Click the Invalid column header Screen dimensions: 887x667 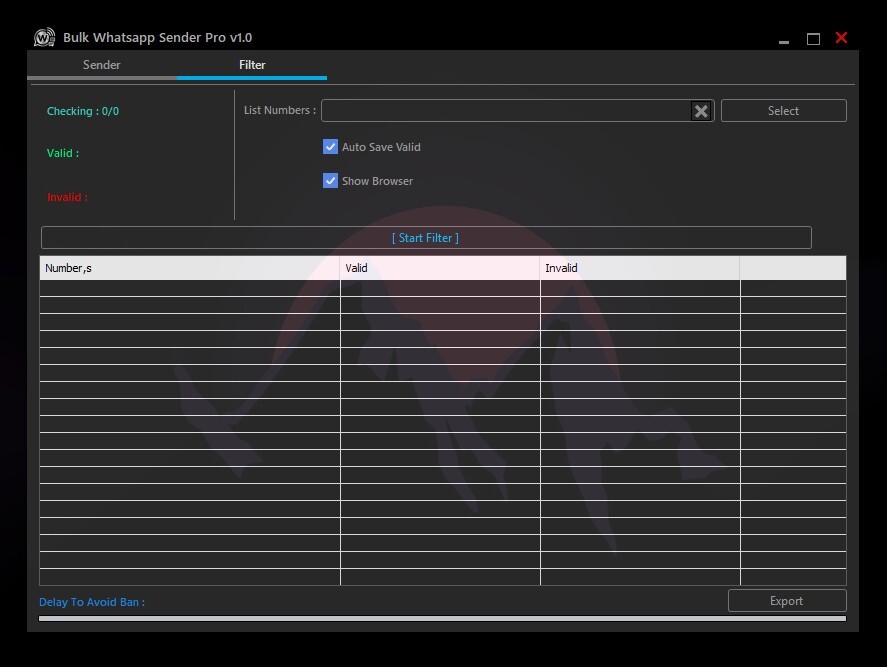640,268
